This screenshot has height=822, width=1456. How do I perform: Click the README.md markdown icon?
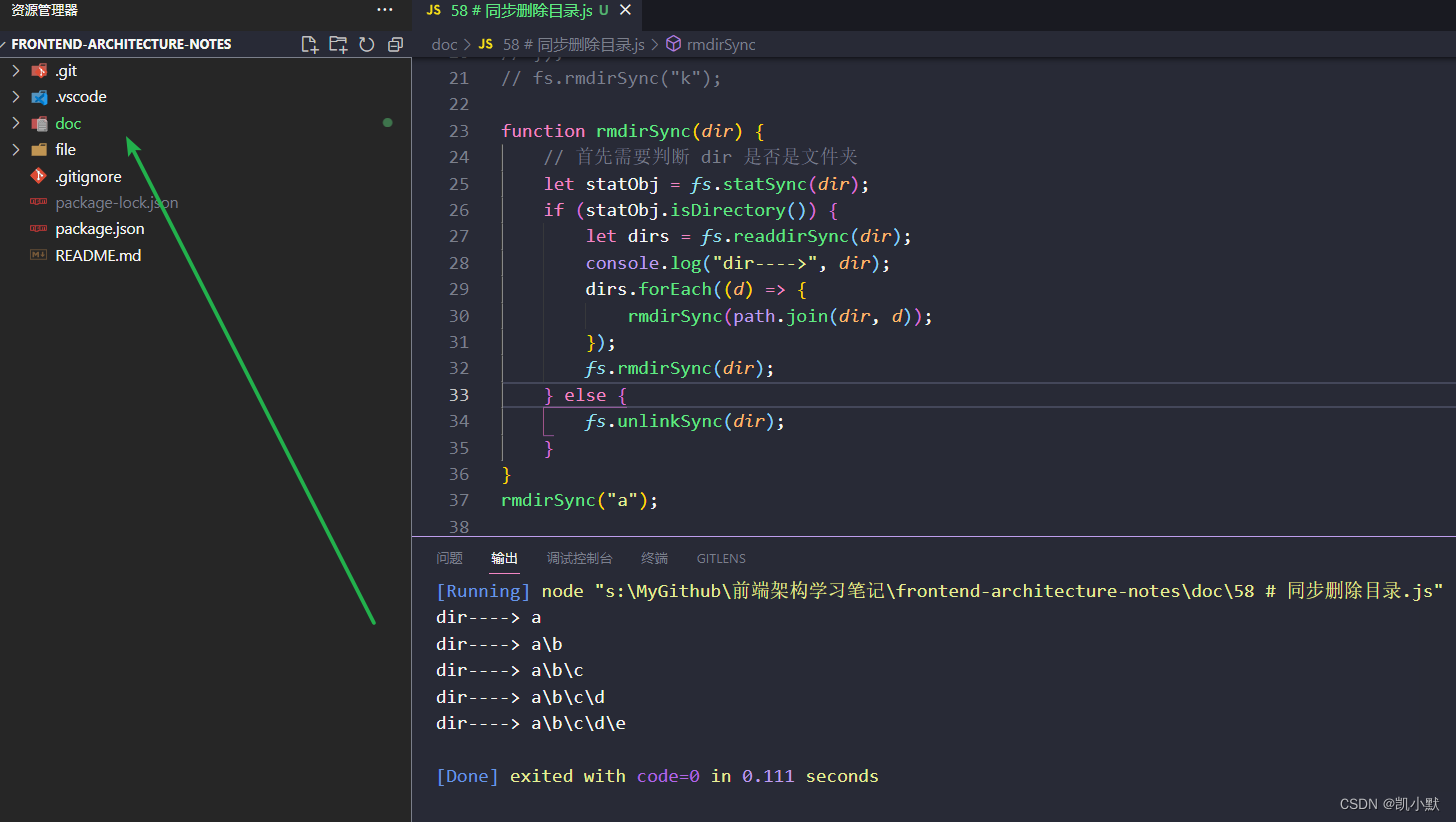(x=39, y=255)
